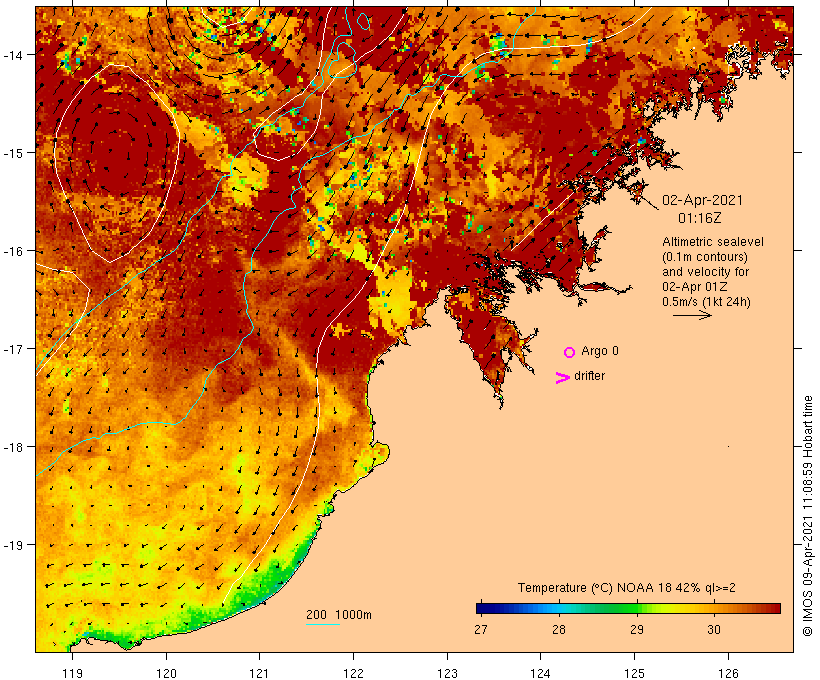This screenshot has height=680, width=820.
Task: Click the '200 1000m' depth contour label
Action: (x=339, y=615)
